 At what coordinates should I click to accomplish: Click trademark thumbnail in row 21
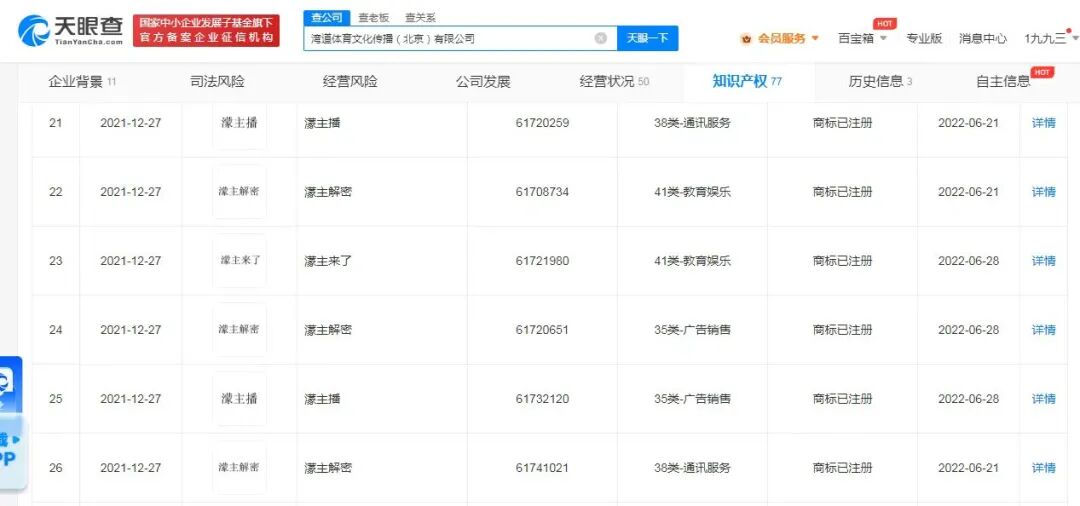[239, 125]
